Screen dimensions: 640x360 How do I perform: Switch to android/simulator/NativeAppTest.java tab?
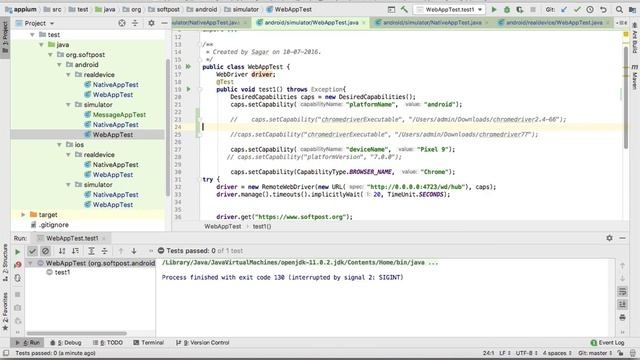point(432,22)
